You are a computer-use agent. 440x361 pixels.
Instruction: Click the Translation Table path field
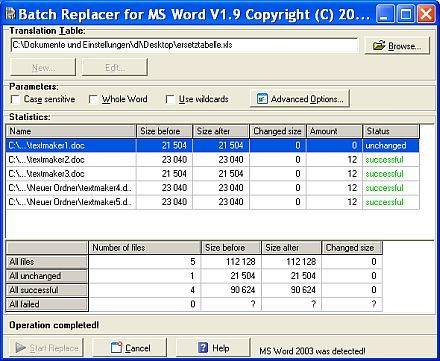(x=184, y=45)
